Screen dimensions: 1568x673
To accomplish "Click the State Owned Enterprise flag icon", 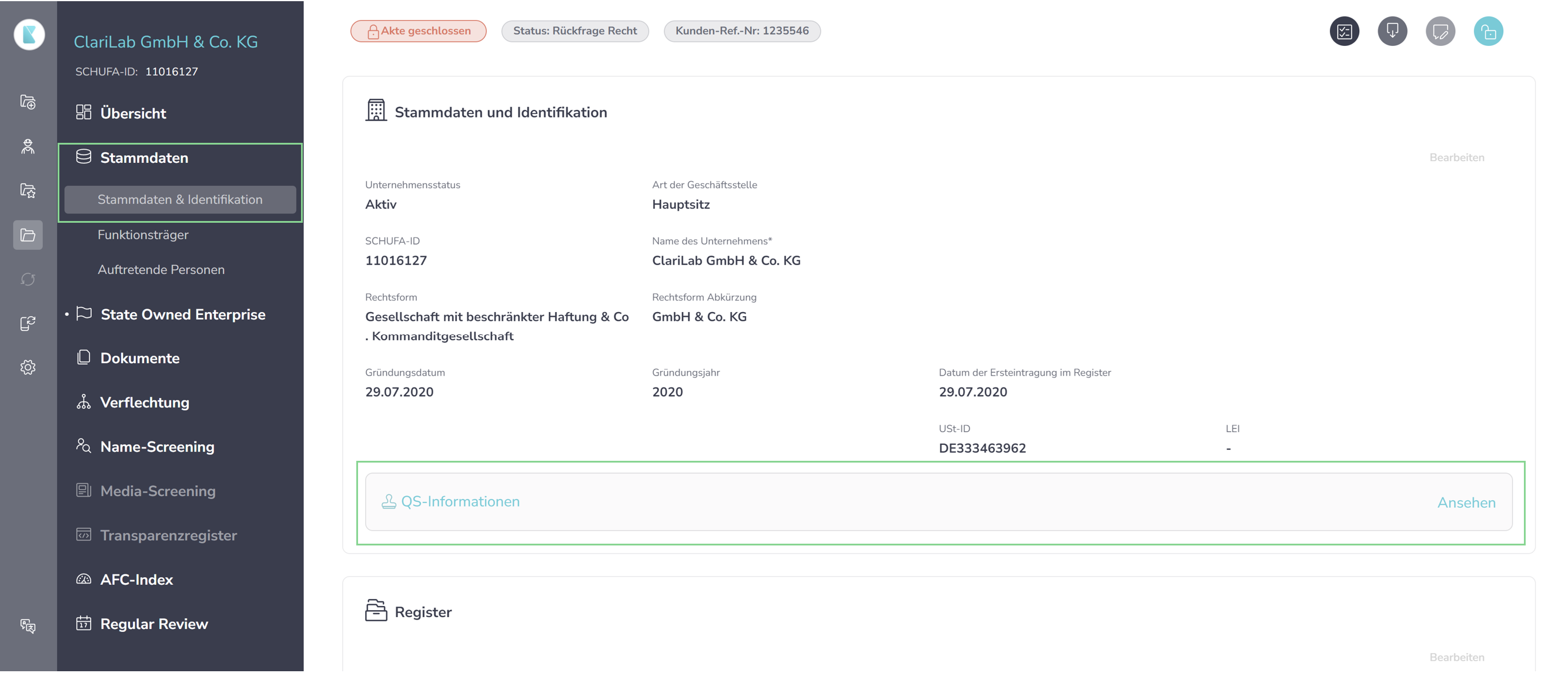I will point(84,314).
